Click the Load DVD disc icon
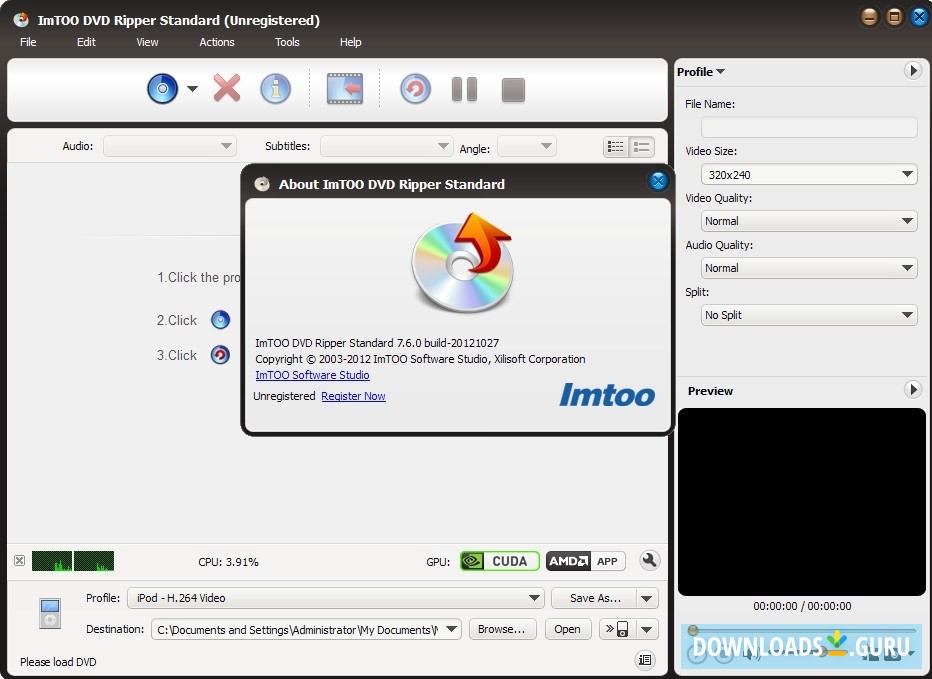 point(162,89)
